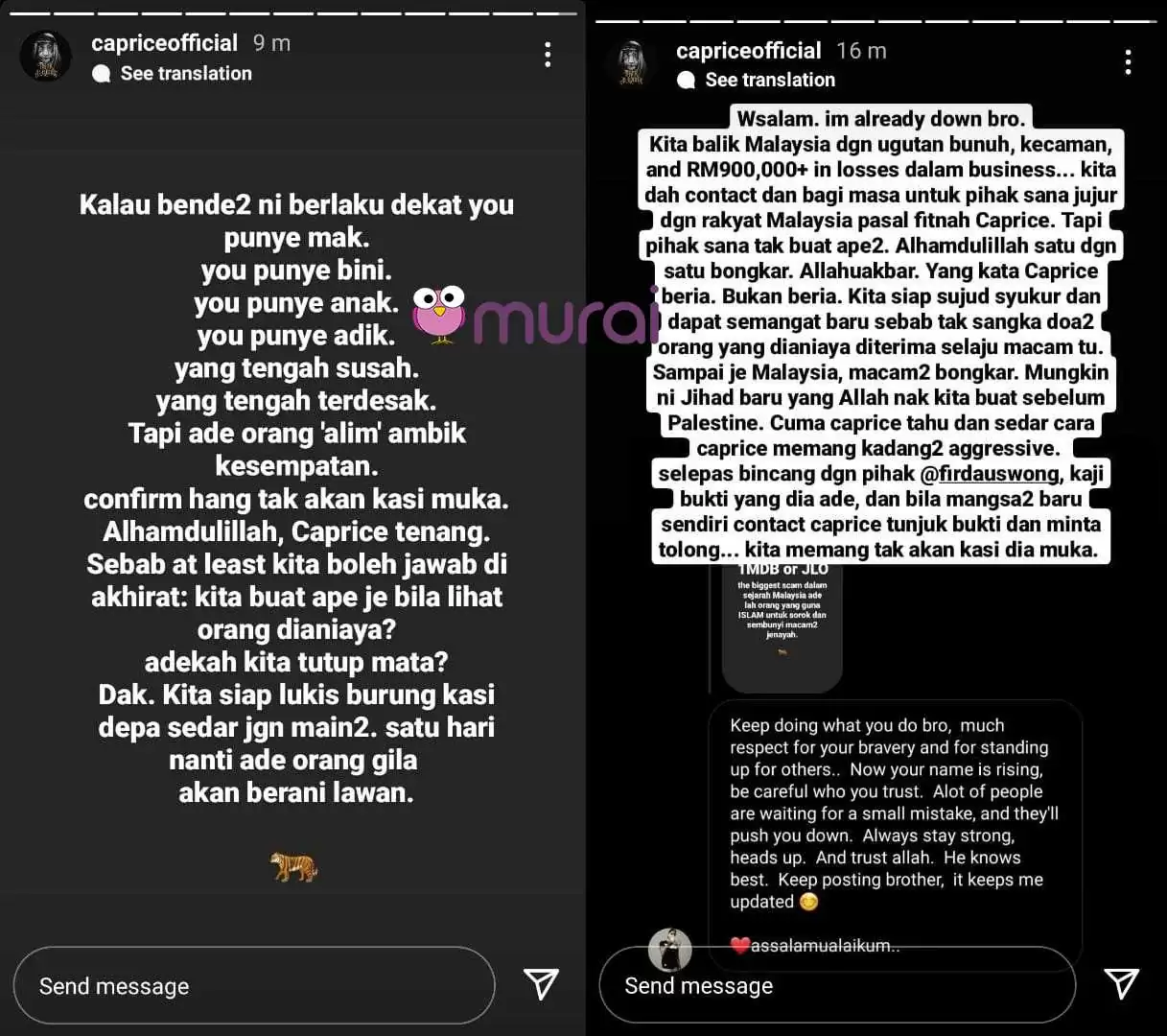
Task: Click the translation bubble icon on the left
Action: tap(101, 74)
